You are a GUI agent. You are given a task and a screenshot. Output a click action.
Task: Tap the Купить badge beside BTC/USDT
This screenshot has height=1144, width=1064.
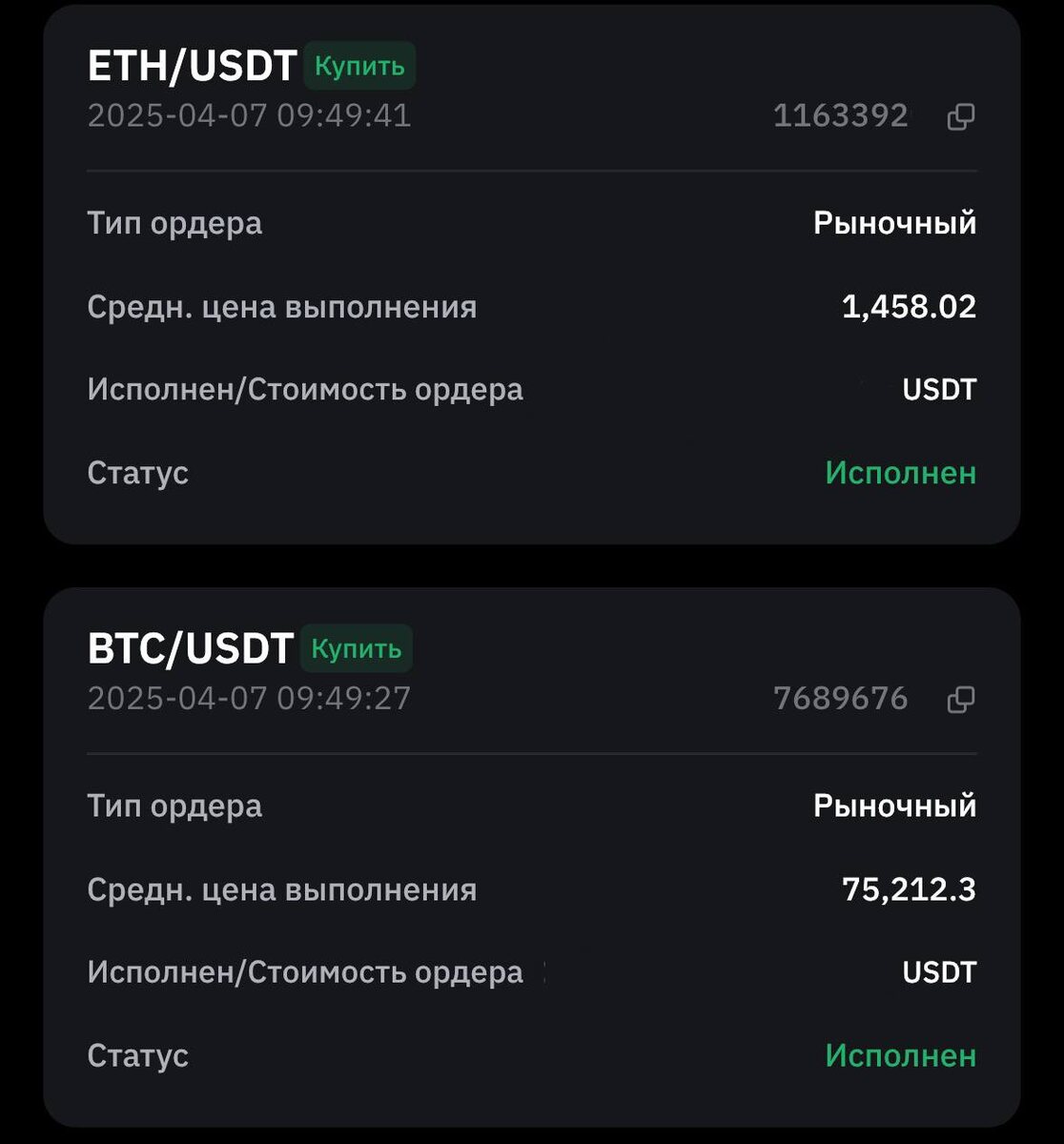[x=357, y=649]
